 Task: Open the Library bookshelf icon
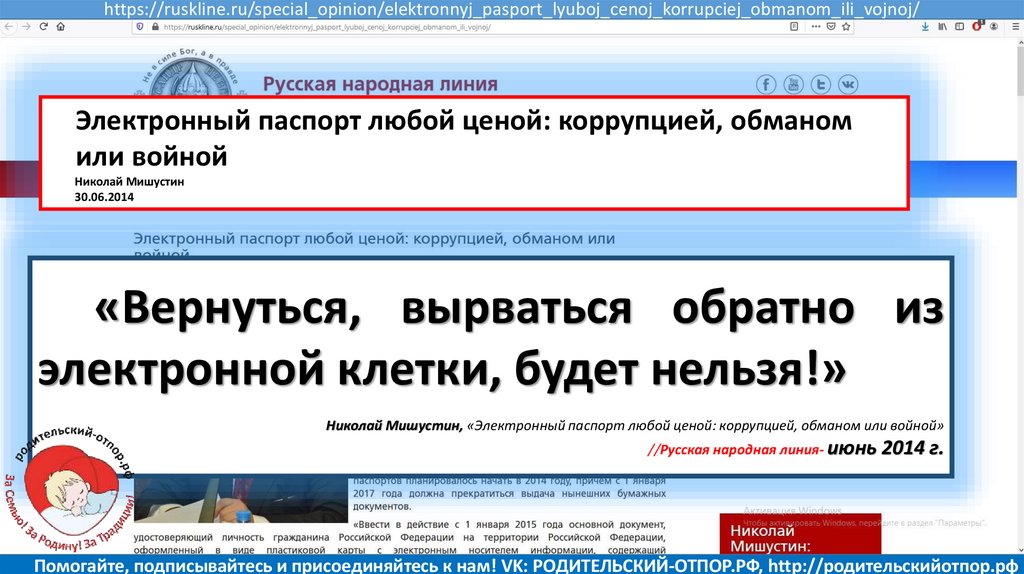(942, 27)
